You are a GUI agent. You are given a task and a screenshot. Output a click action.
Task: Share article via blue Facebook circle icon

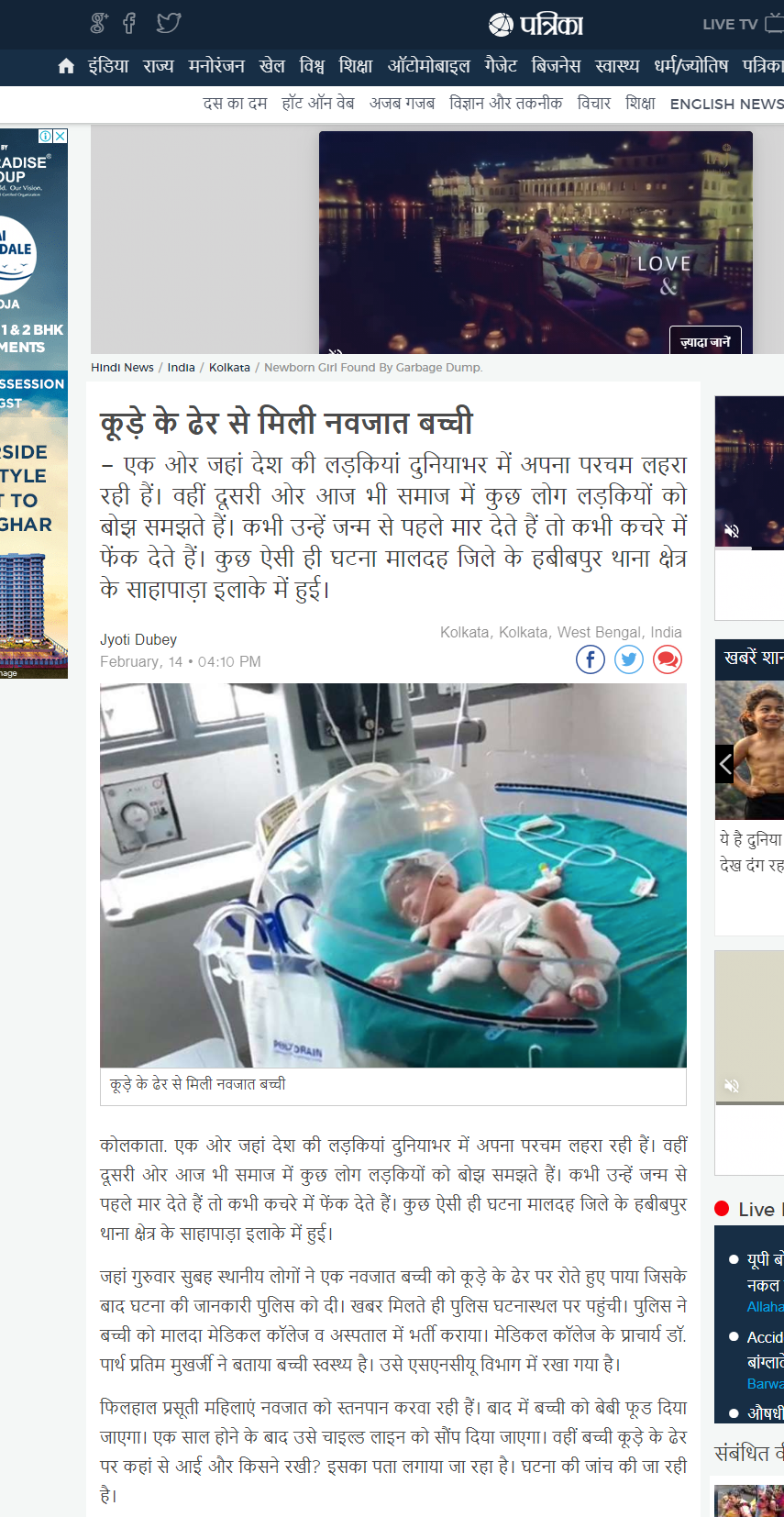tap(591, 659)
